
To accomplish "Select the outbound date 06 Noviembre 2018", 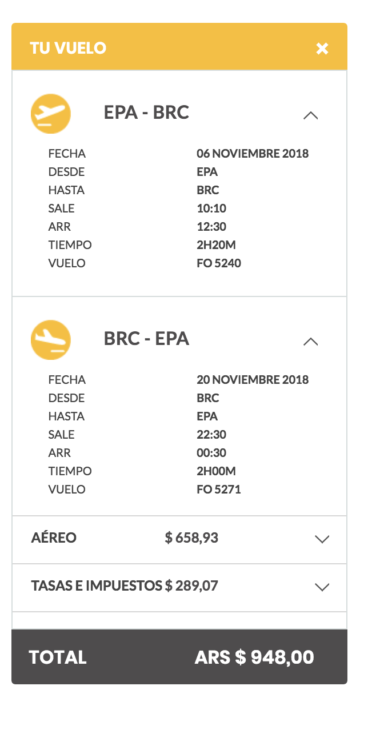I will (252, 154).
